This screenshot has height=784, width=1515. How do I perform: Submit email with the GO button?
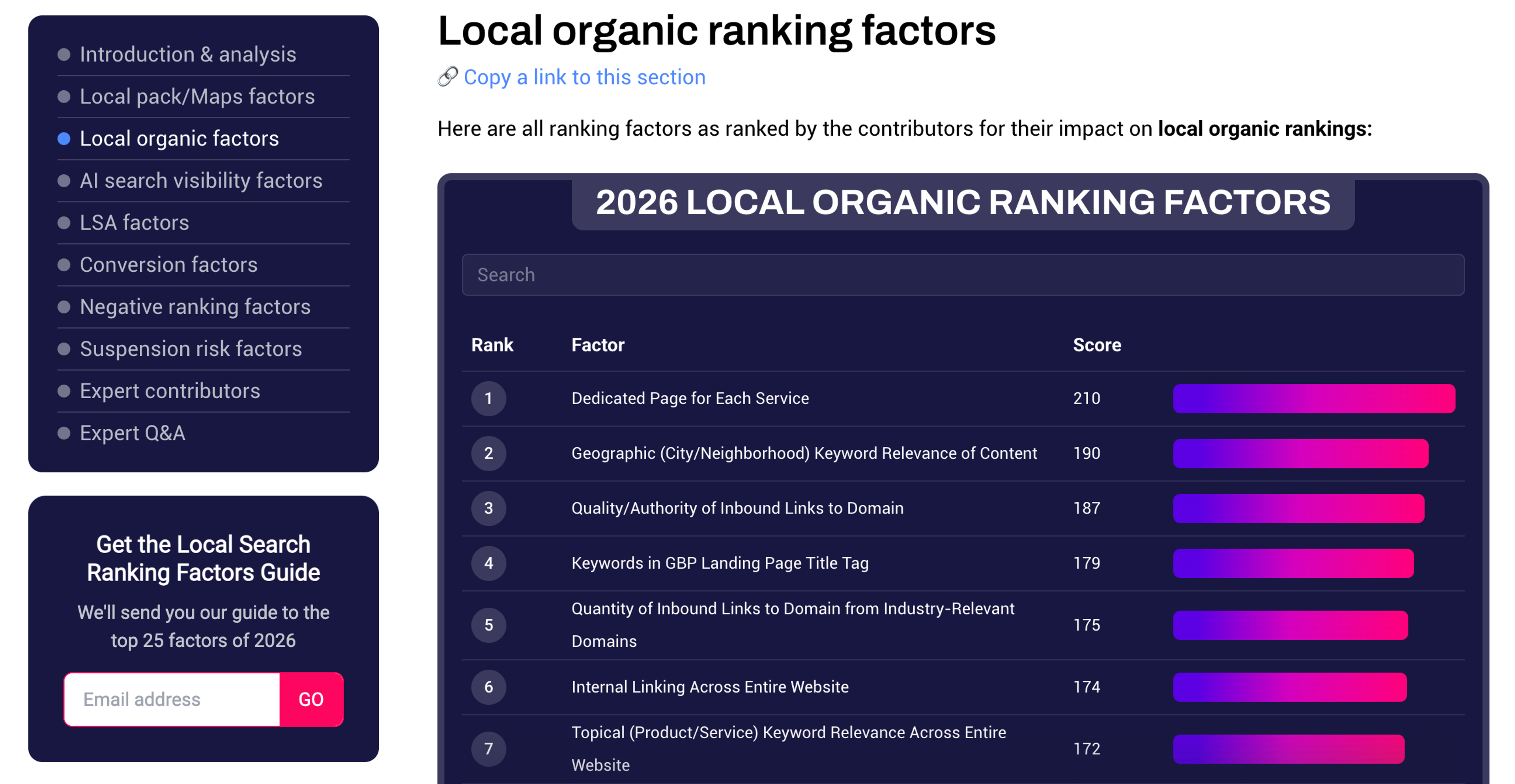(x=311, y=699)
